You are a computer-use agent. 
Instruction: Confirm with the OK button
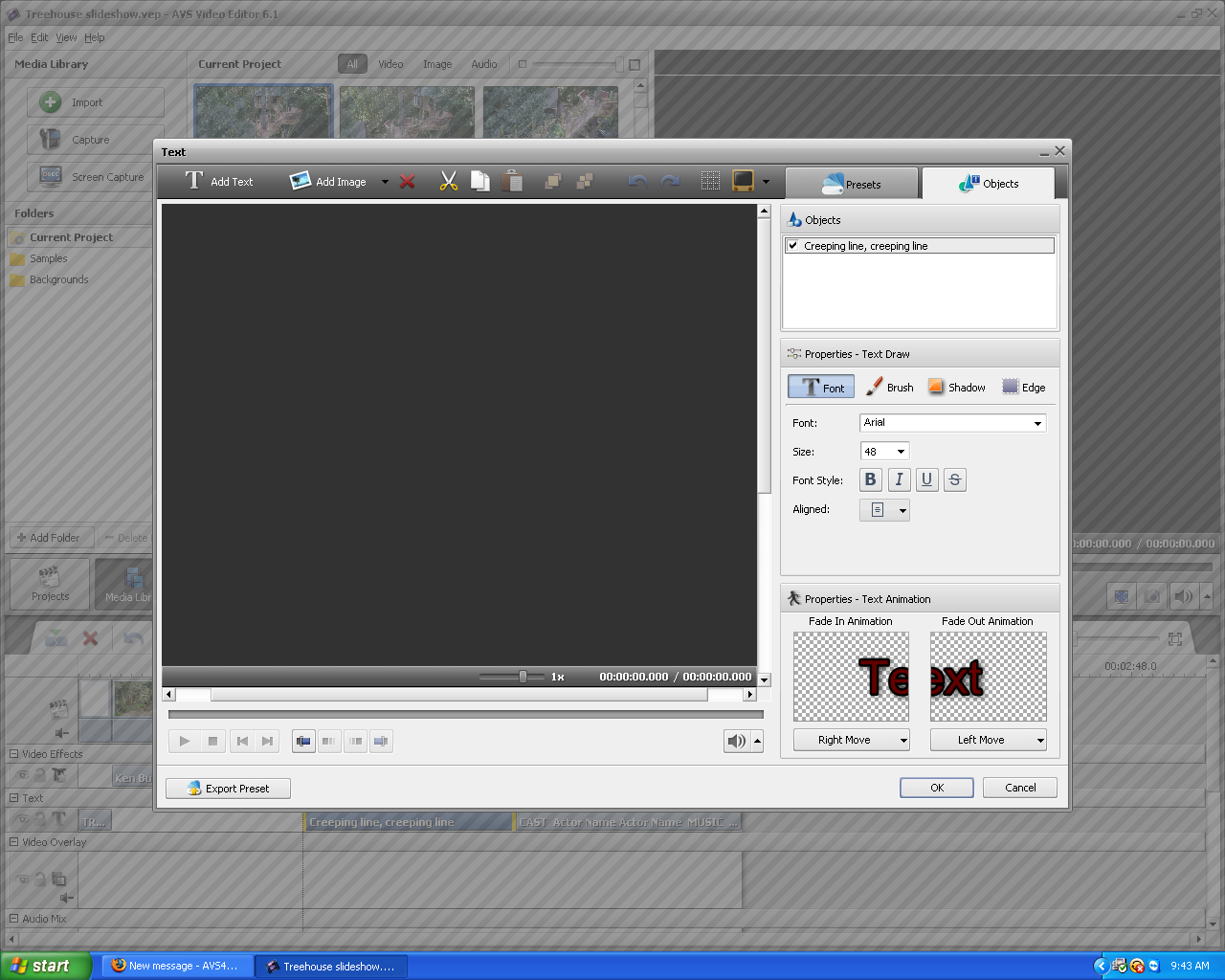937,788
